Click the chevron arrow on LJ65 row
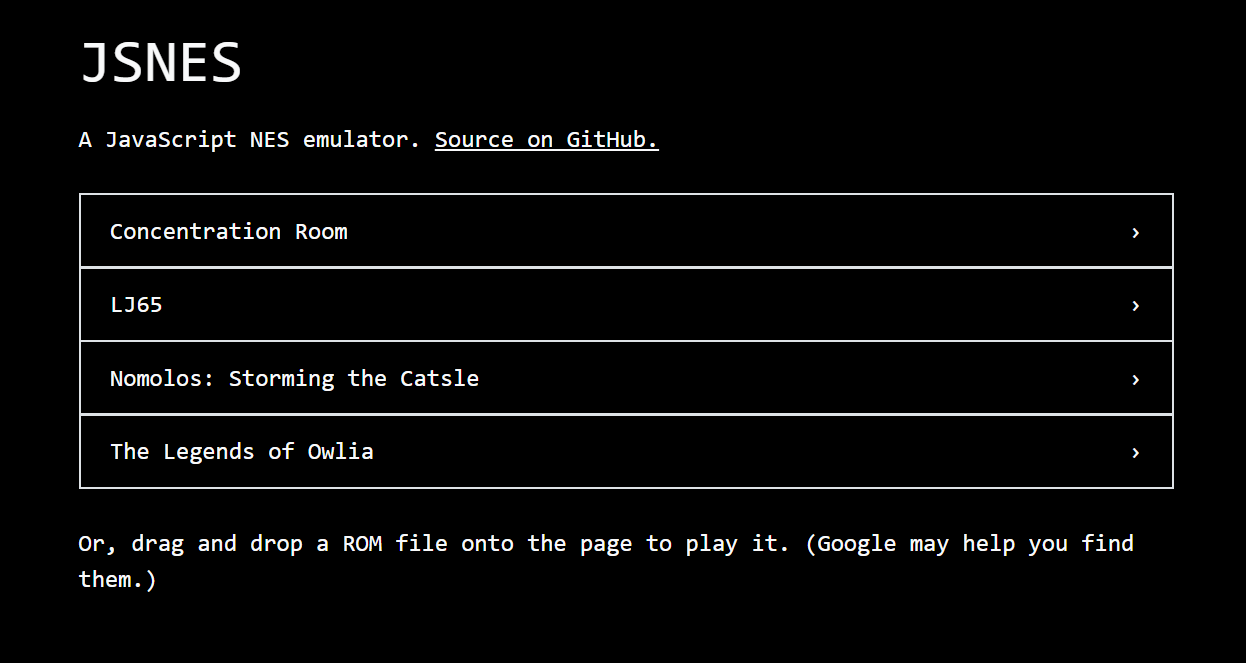1246x663 pixels. (1135, 305)
